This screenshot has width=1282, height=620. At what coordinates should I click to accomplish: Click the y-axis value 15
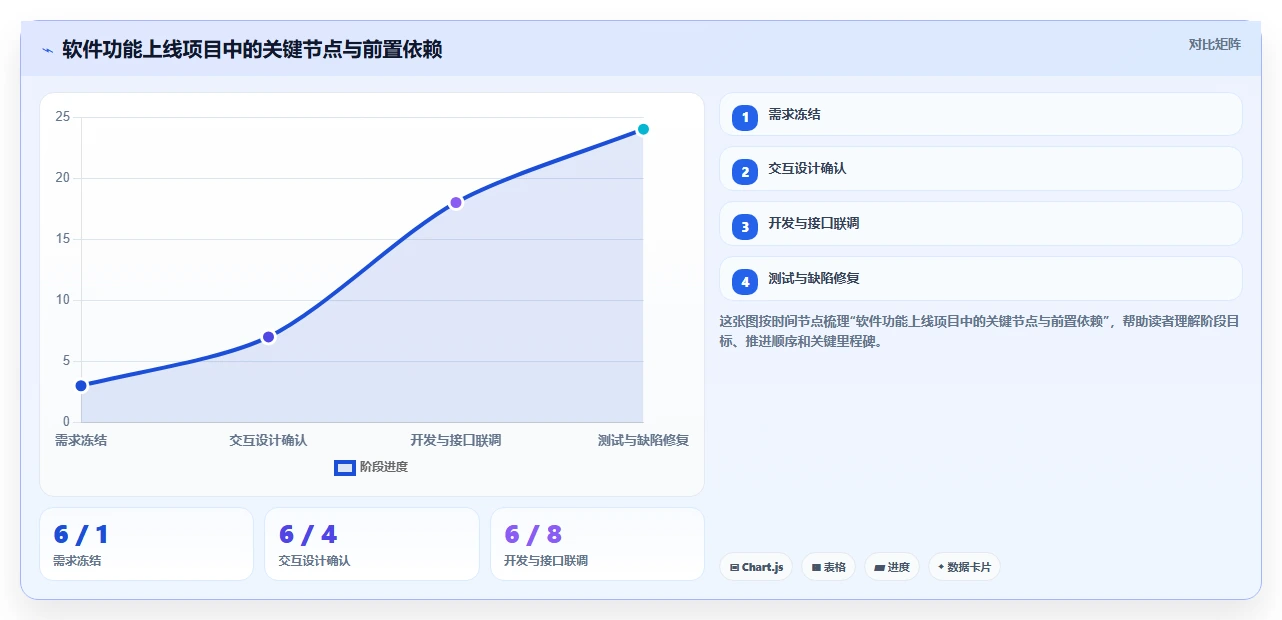63,239
